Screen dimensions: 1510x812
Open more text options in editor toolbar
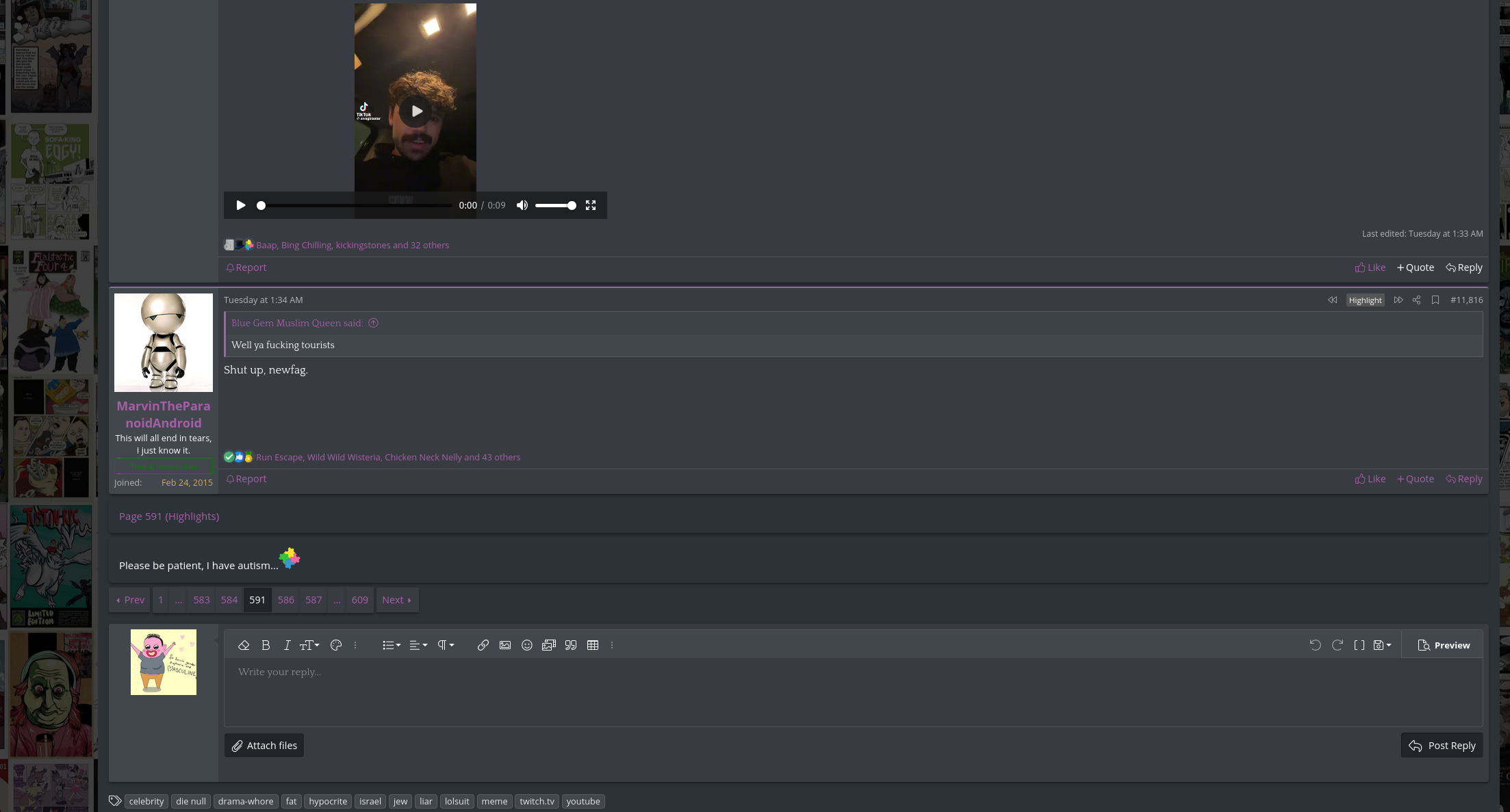pyautogui.click(x=355, y=645)
